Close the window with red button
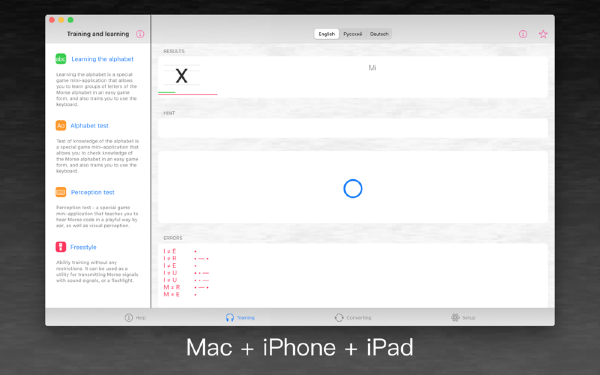 52,20
